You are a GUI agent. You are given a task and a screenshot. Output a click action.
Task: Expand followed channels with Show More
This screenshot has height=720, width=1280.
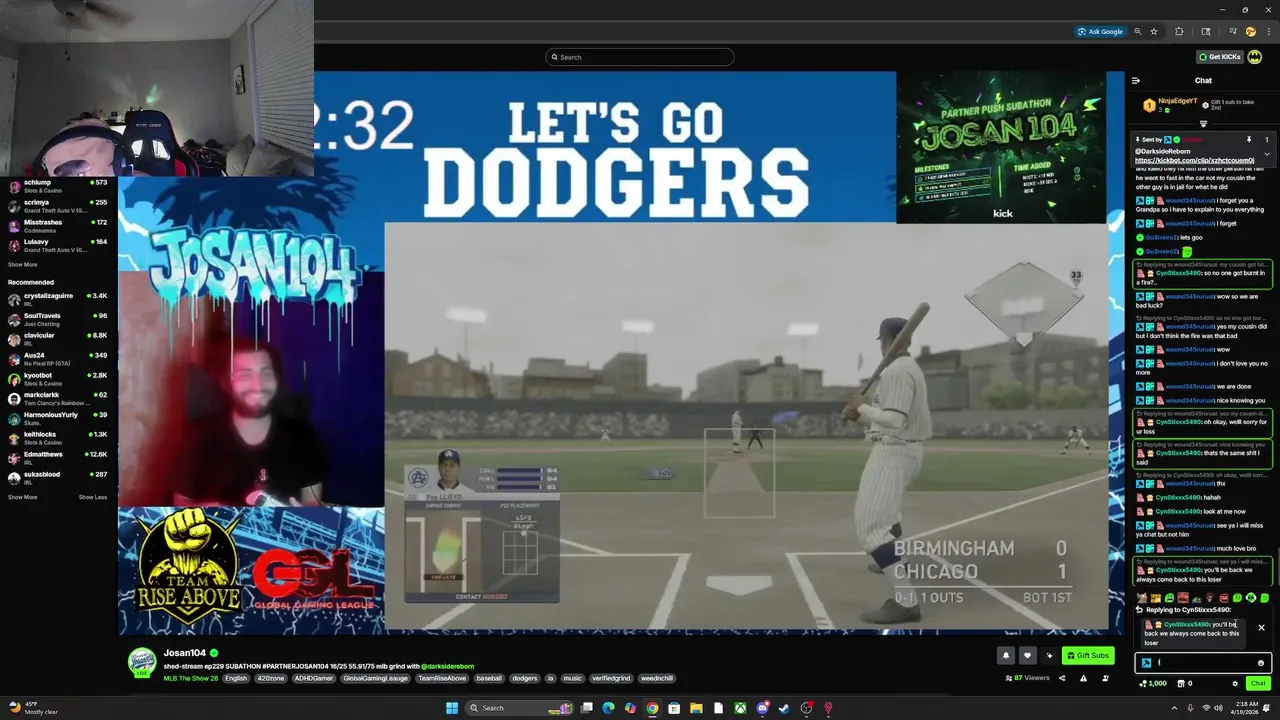click(22, 265)
